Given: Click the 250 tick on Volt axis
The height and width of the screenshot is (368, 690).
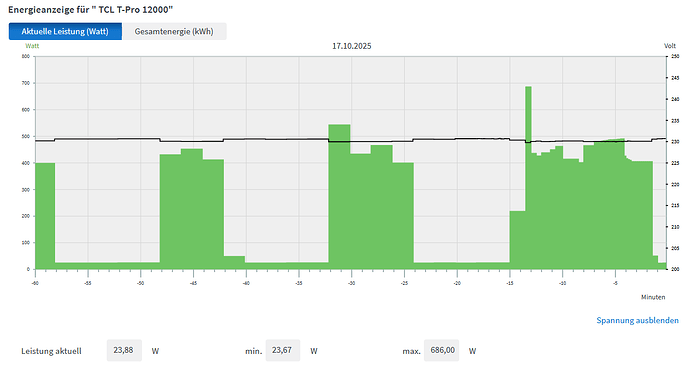Looking at the screenshot, I should pos(675,56).
